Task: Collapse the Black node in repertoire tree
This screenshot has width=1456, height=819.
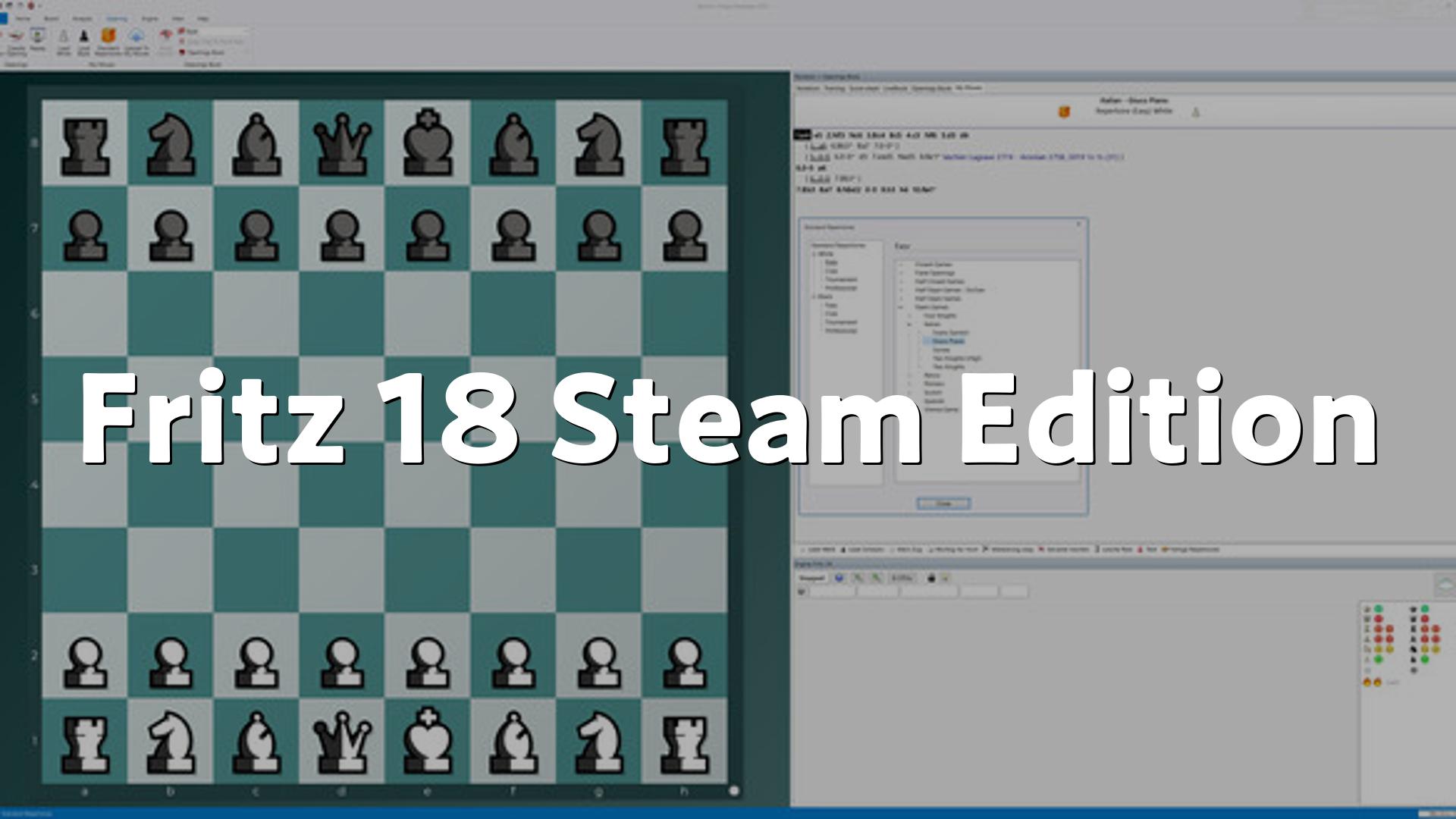Action: click(814, 297)
